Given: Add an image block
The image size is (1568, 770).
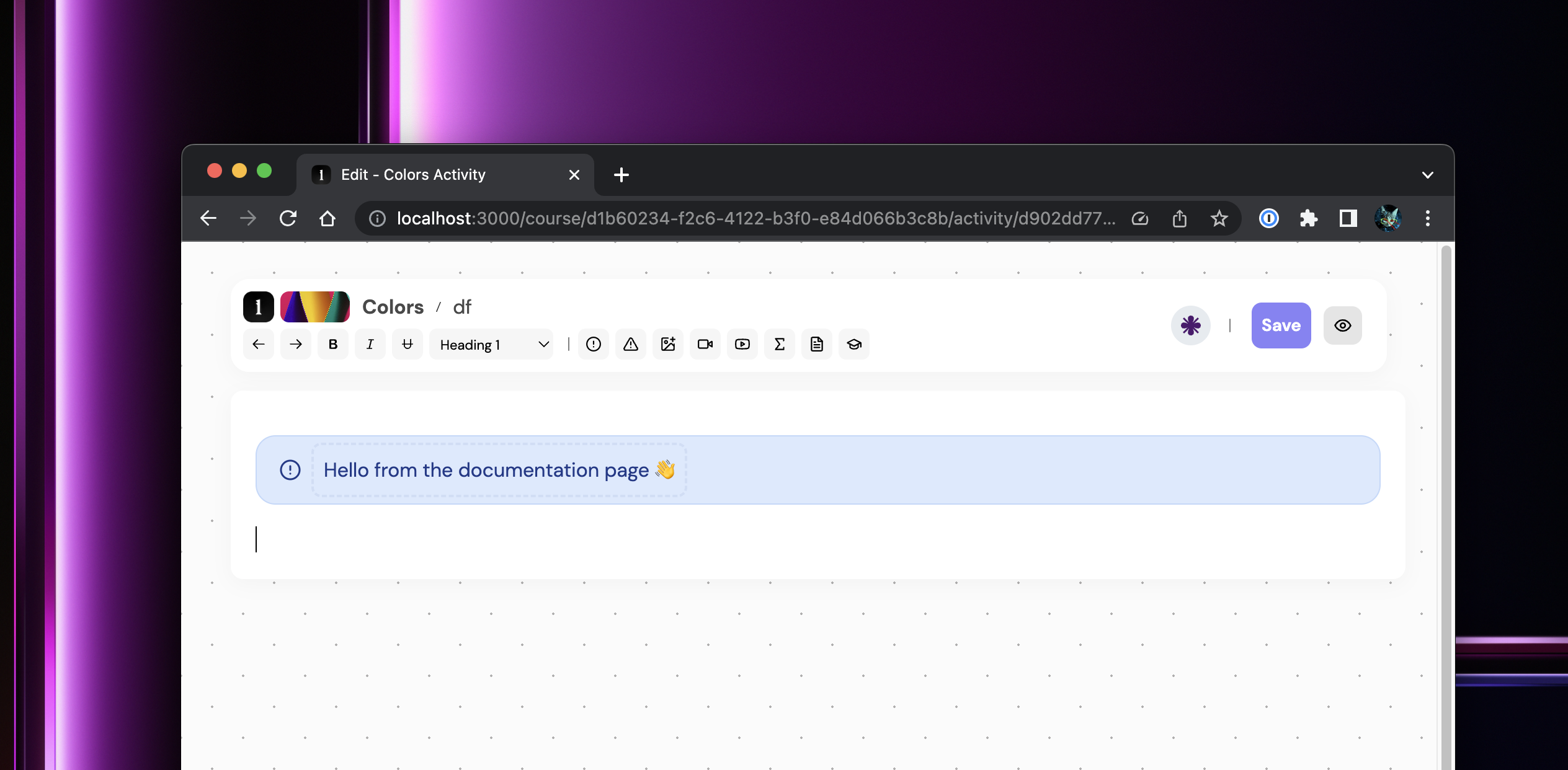Looking at the screenshot, I should tap(667, 344).
